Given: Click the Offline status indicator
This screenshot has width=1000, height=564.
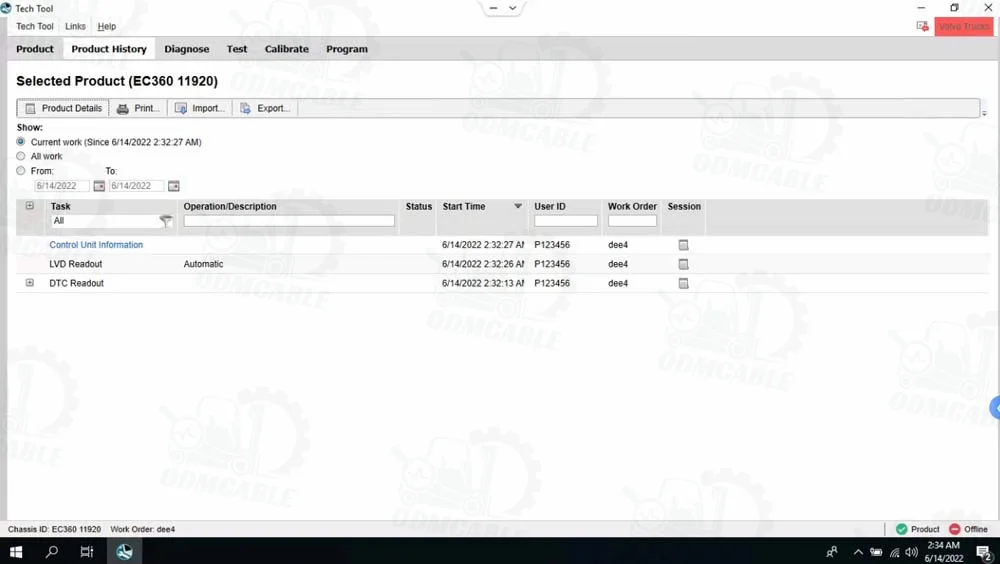Looking at the screenshot, I should click(x=968, y=529).
